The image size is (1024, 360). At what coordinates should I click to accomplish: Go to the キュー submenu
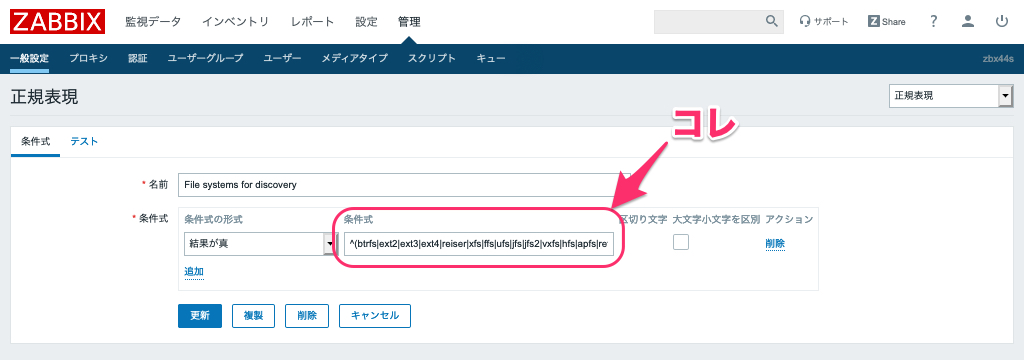point(490,58)
